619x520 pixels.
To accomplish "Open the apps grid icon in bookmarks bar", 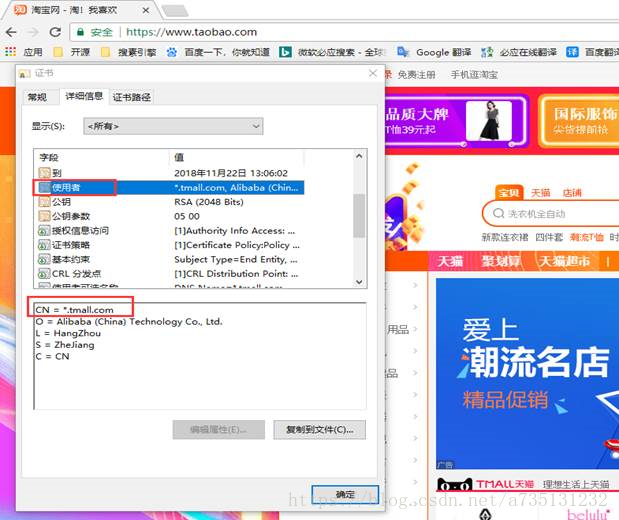I will pyautogui.click(x=11, y=52).
